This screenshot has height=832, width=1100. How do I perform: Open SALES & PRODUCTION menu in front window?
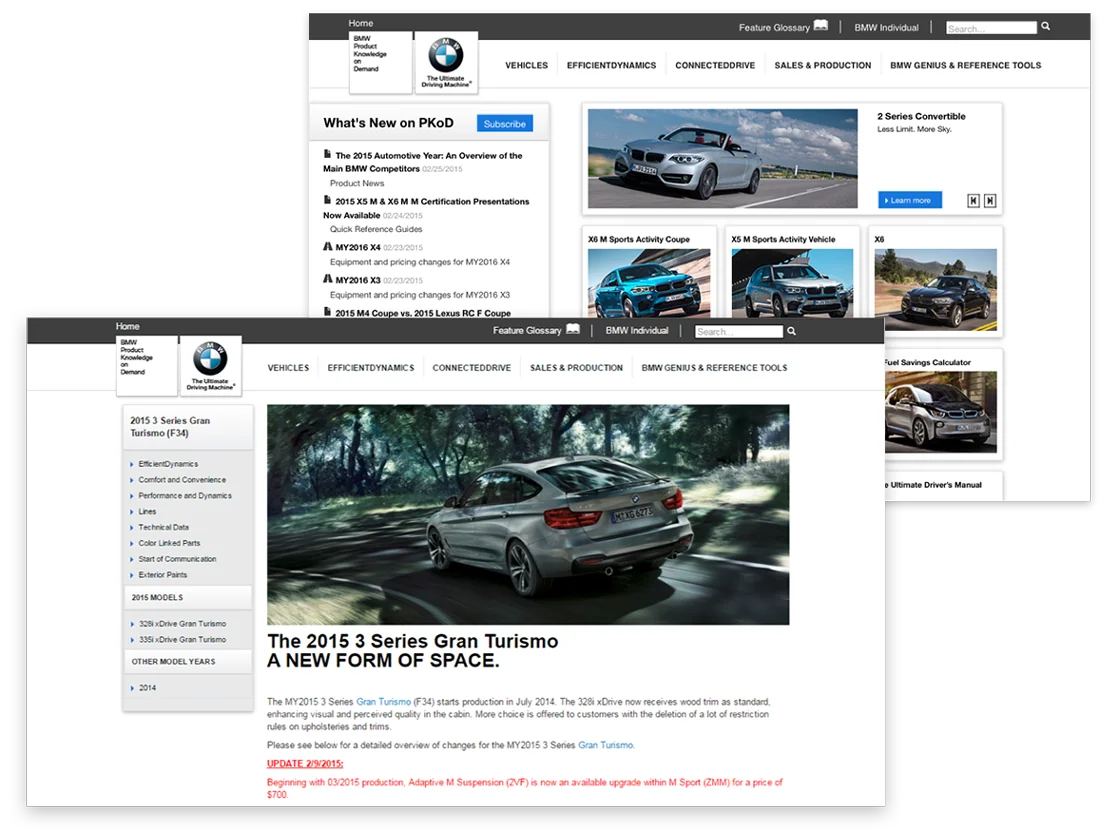pos(577,368)
